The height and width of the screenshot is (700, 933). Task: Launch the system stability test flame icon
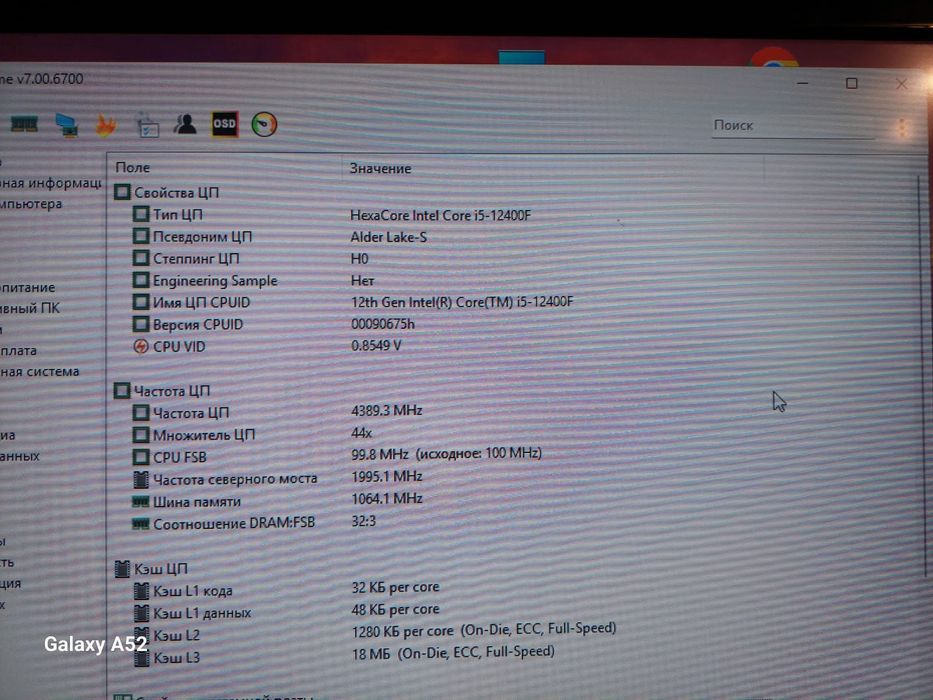106,125
